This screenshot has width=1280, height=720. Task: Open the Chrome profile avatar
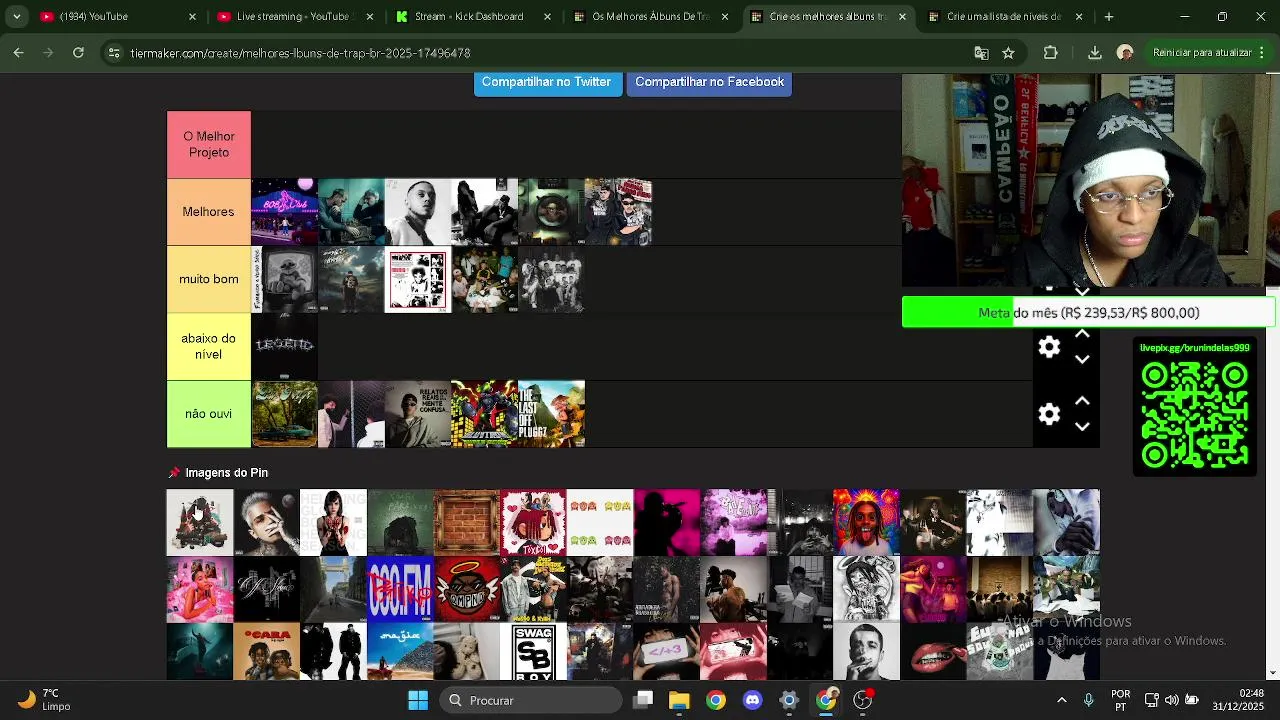pyautogui.click(x=1125, y=53)
